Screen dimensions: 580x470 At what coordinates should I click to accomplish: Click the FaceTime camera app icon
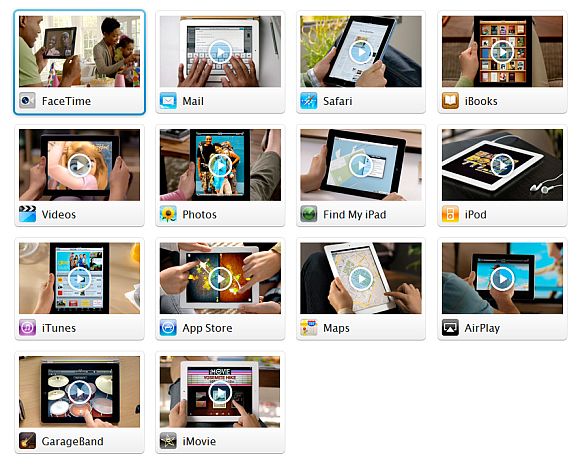pyautogui.click(x=27, y=101)
